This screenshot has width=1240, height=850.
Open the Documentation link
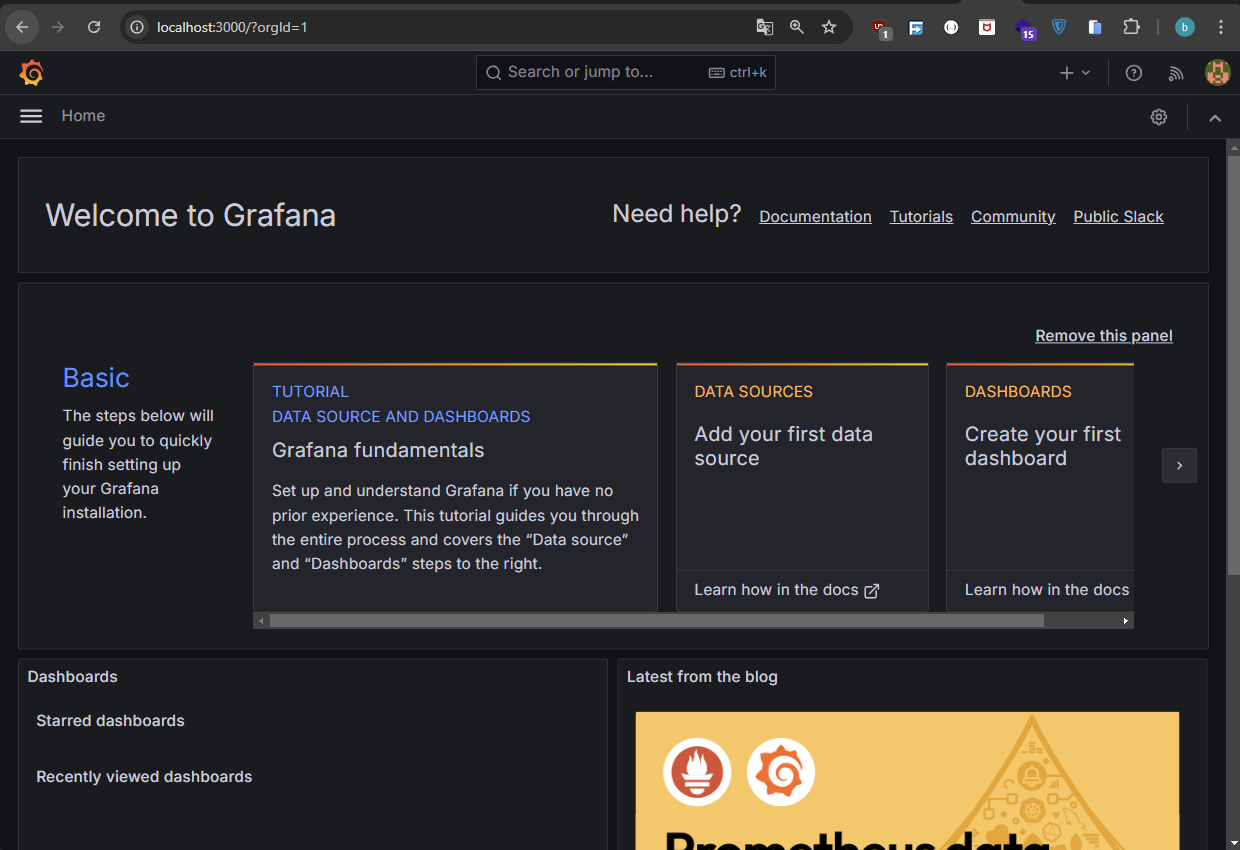pyautogui.click(x=815, y=216)
